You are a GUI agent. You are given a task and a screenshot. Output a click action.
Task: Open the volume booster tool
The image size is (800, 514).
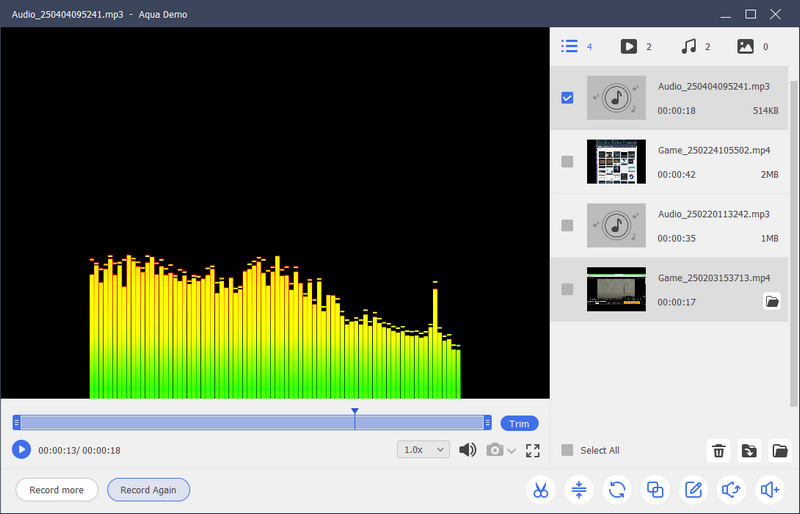(769, 490)
